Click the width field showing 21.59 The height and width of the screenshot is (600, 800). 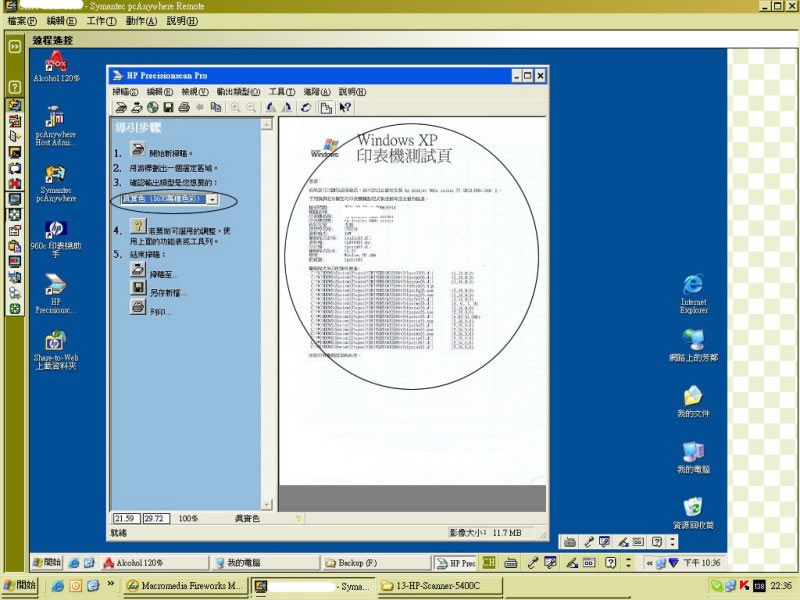pos(126,518)
